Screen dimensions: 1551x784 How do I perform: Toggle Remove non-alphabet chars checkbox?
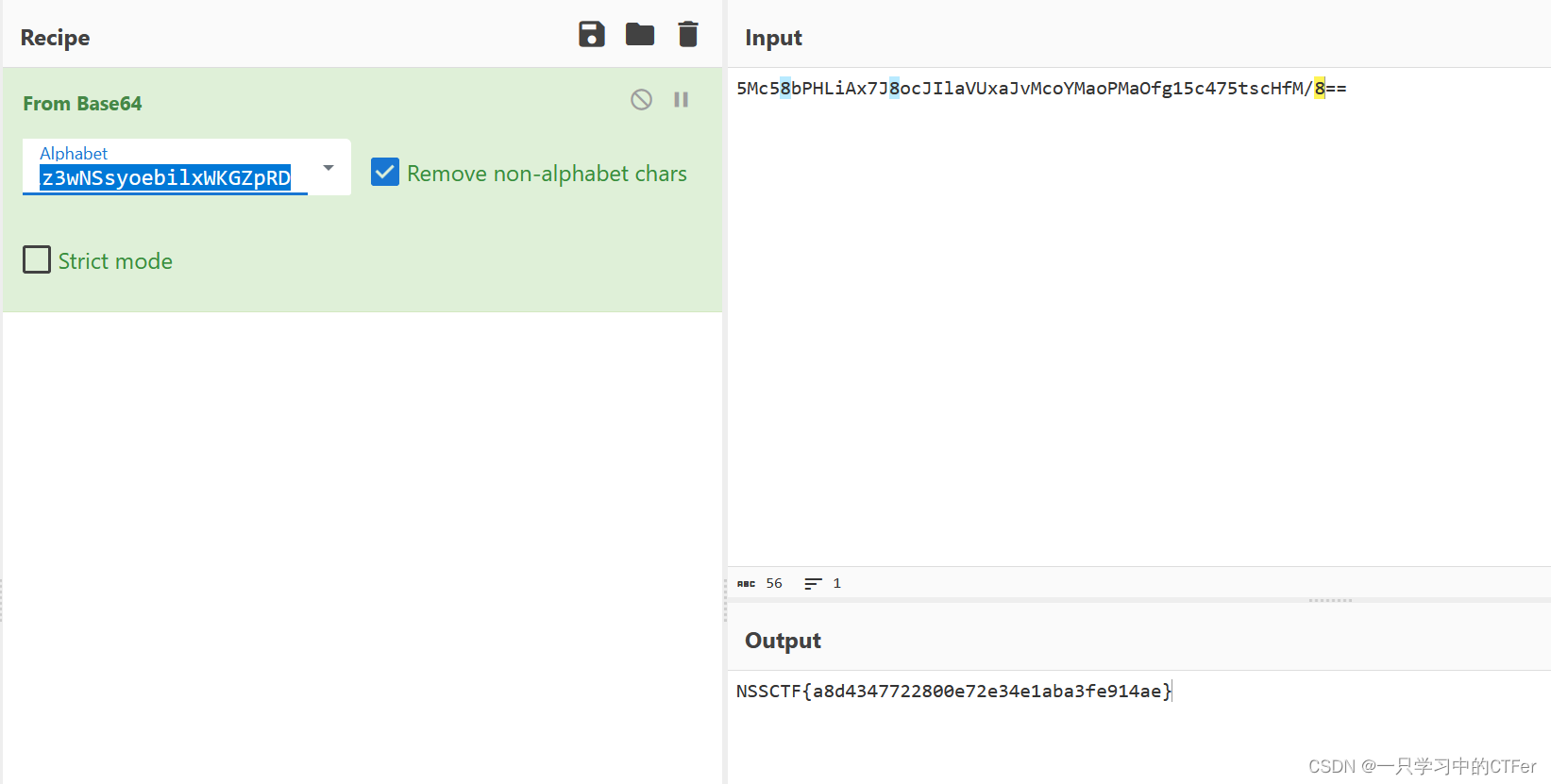(385, 173)
